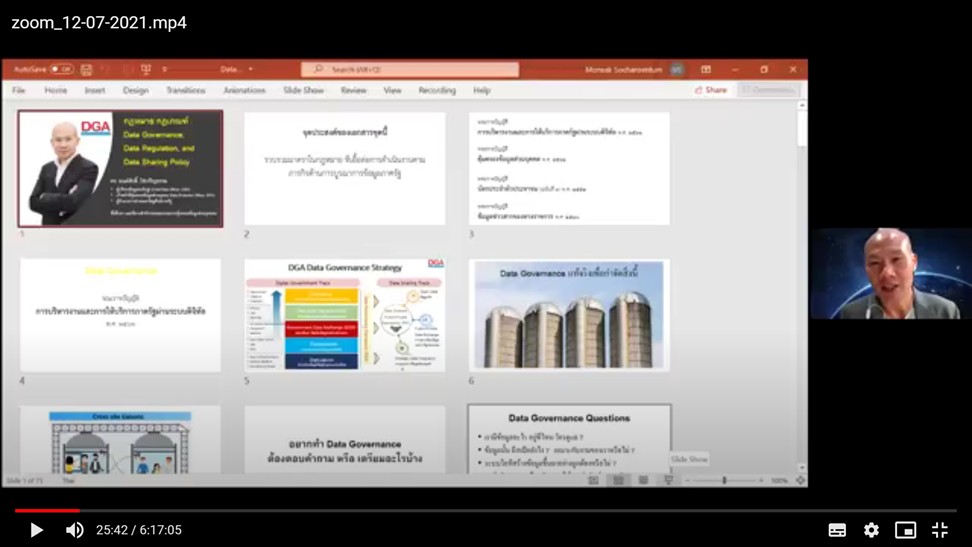This screenshot has height=547, width=972.
Task: Play the video
Action: click(x=36, y=530)
